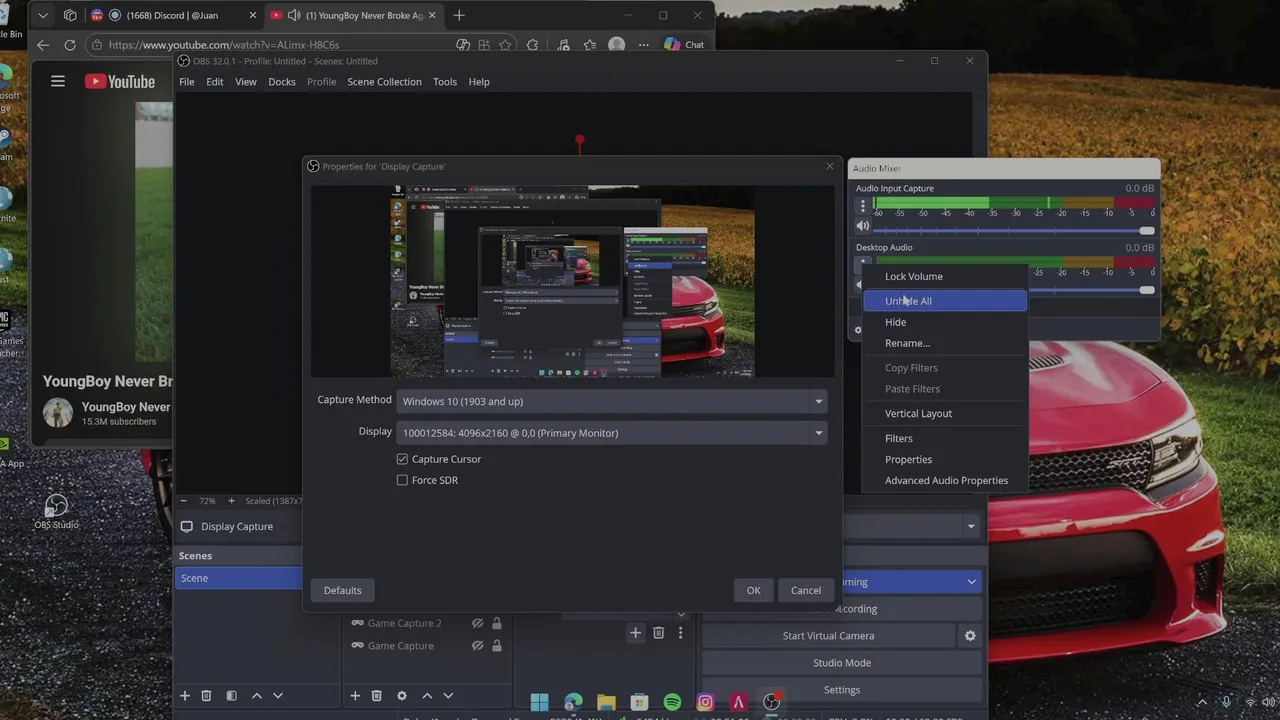Open Edge tab actions dropdown chevron

pos(42,15)
